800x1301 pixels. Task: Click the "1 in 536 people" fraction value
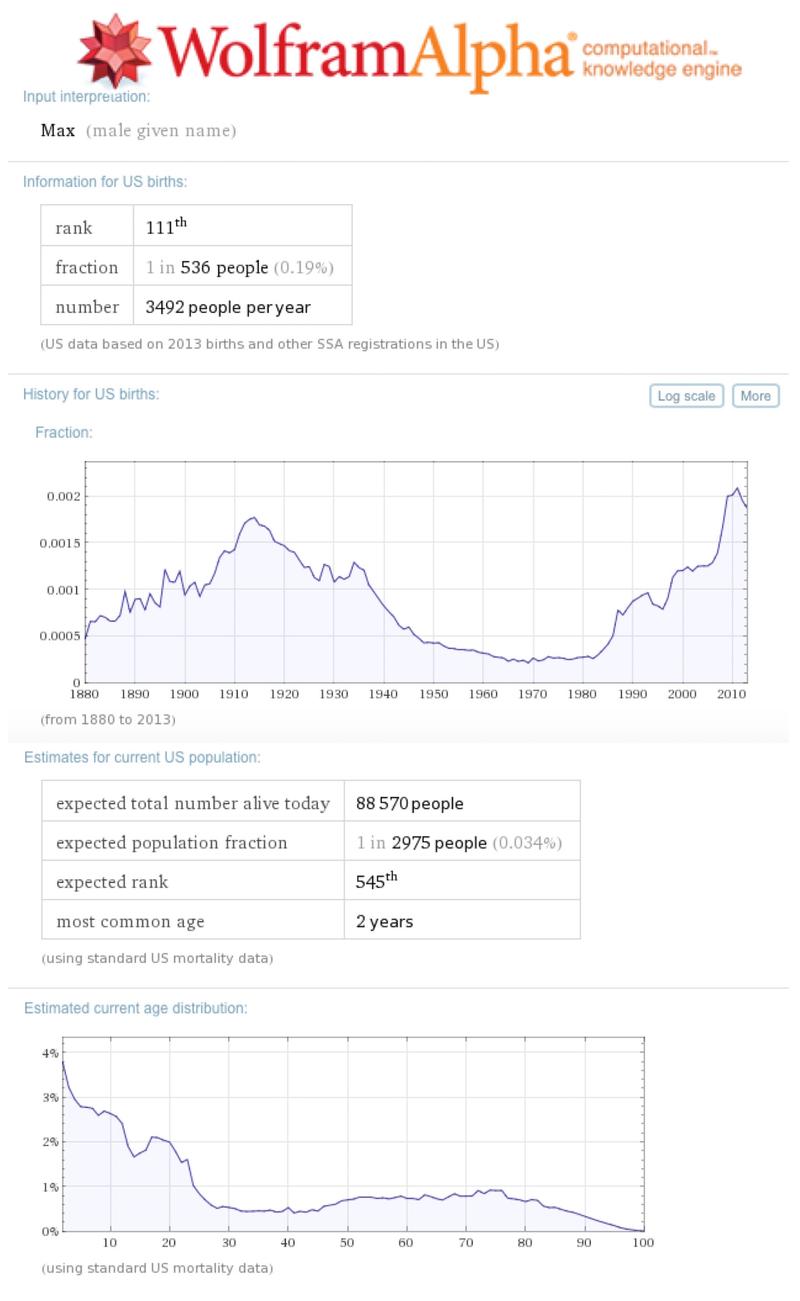tap(206, 267)
